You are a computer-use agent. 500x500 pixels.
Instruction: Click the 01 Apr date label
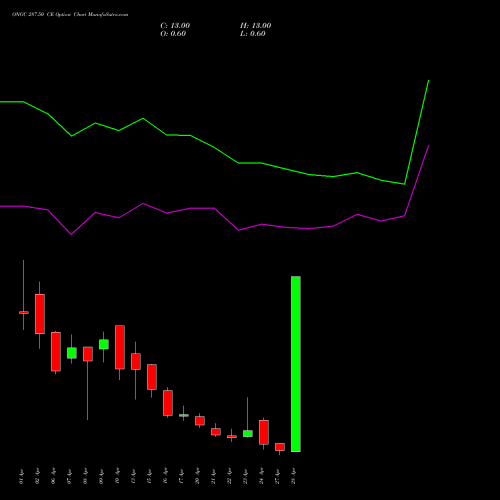tap(22, 477)
